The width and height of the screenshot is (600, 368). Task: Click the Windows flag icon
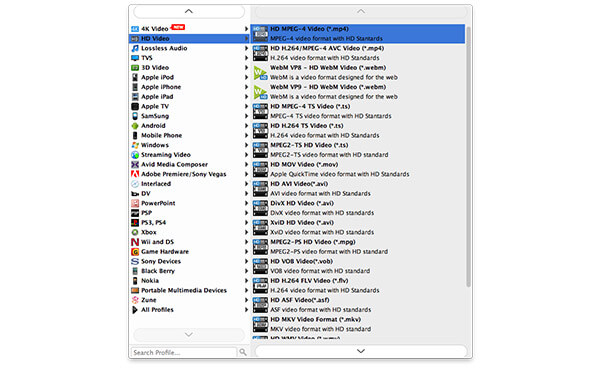coord(135,145)
